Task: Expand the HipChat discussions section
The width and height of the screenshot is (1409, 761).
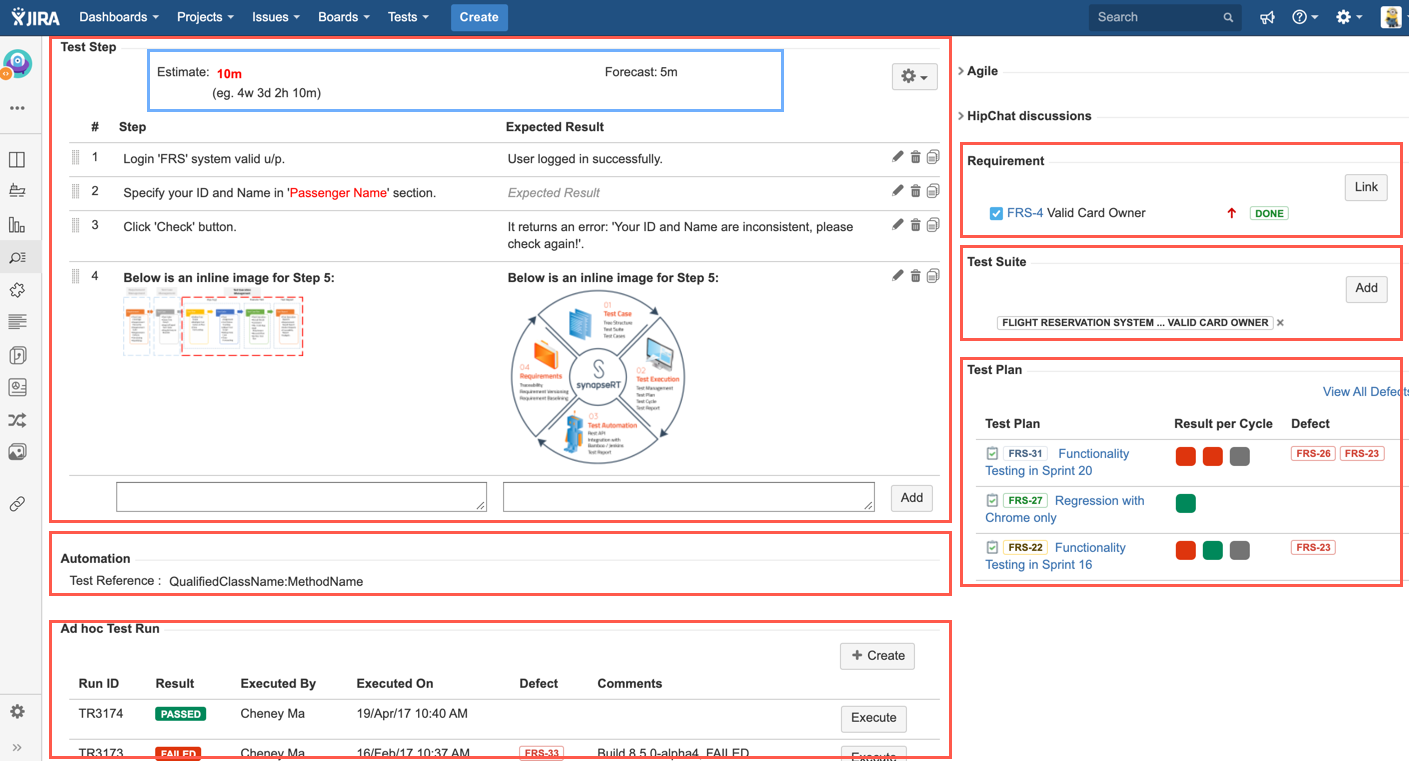Action: click(961, 116)
